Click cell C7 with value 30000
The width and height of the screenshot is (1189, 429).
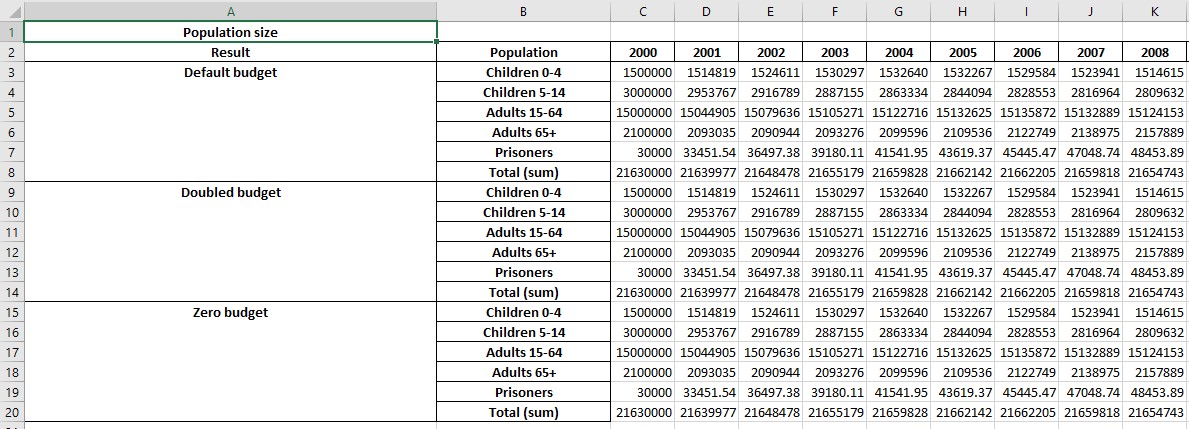point(642,152)
